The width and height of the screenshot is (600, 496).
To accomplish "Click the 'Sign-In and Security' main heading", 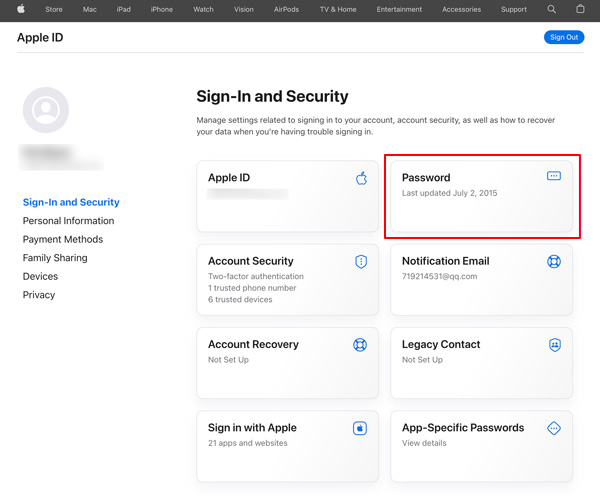I will 272,96.
